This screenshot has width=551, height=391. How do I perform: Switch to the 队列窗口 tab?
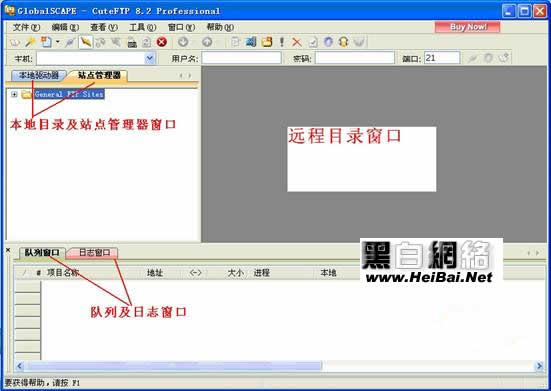coord(42,253)
